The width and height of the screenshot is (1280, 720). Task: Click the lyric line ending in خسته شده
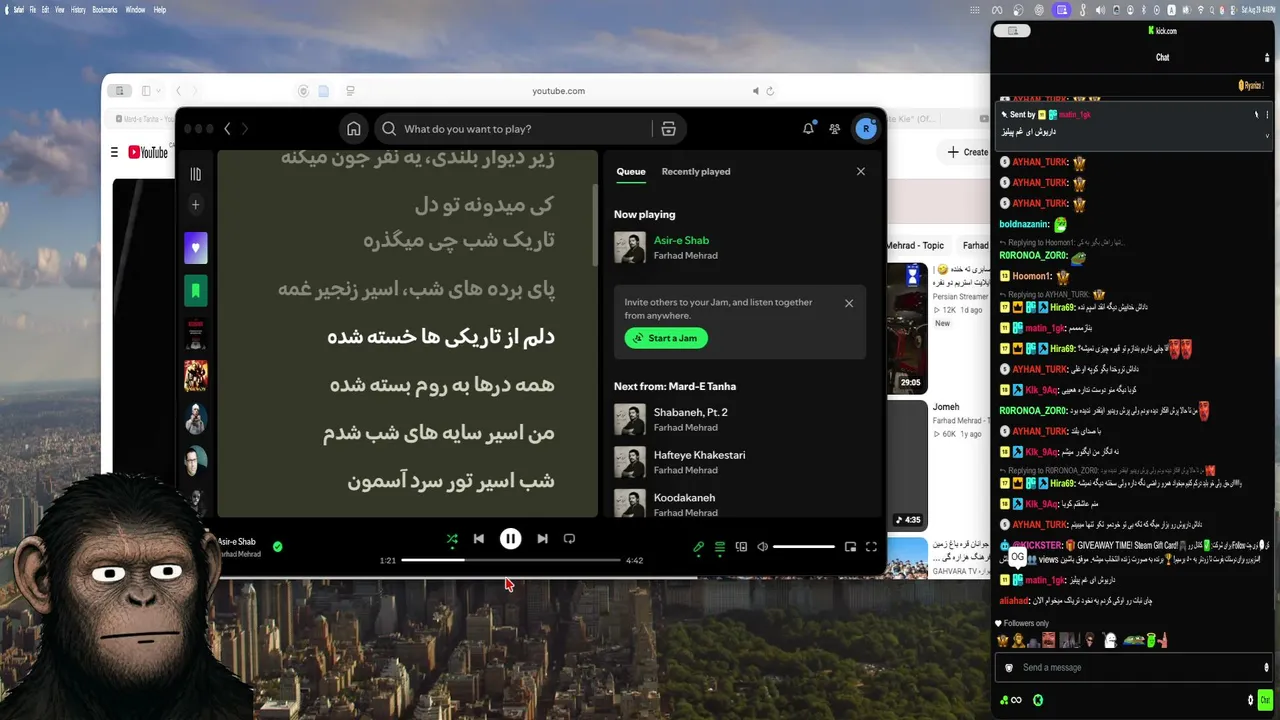tap(441, 337)
